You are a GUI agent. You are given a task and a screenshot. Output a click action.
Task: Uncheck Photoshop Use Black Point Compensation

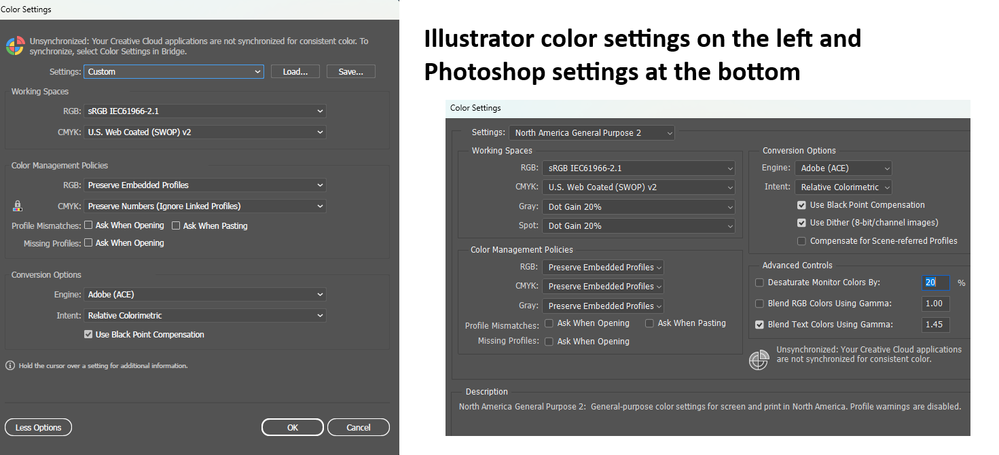[801, 205]
